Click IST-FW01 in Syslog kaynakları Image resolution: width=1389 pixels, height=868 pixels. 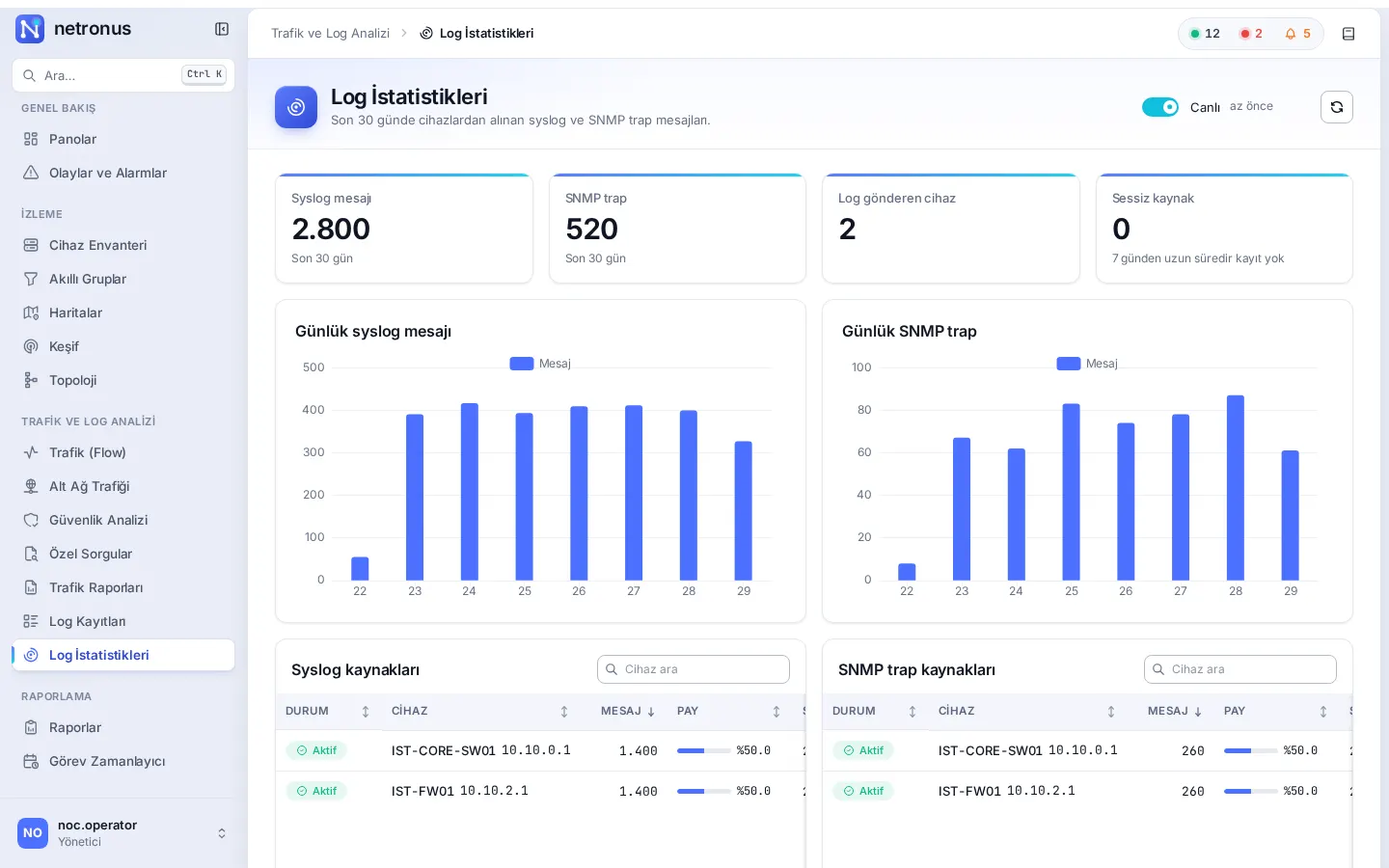pos(422,791)
